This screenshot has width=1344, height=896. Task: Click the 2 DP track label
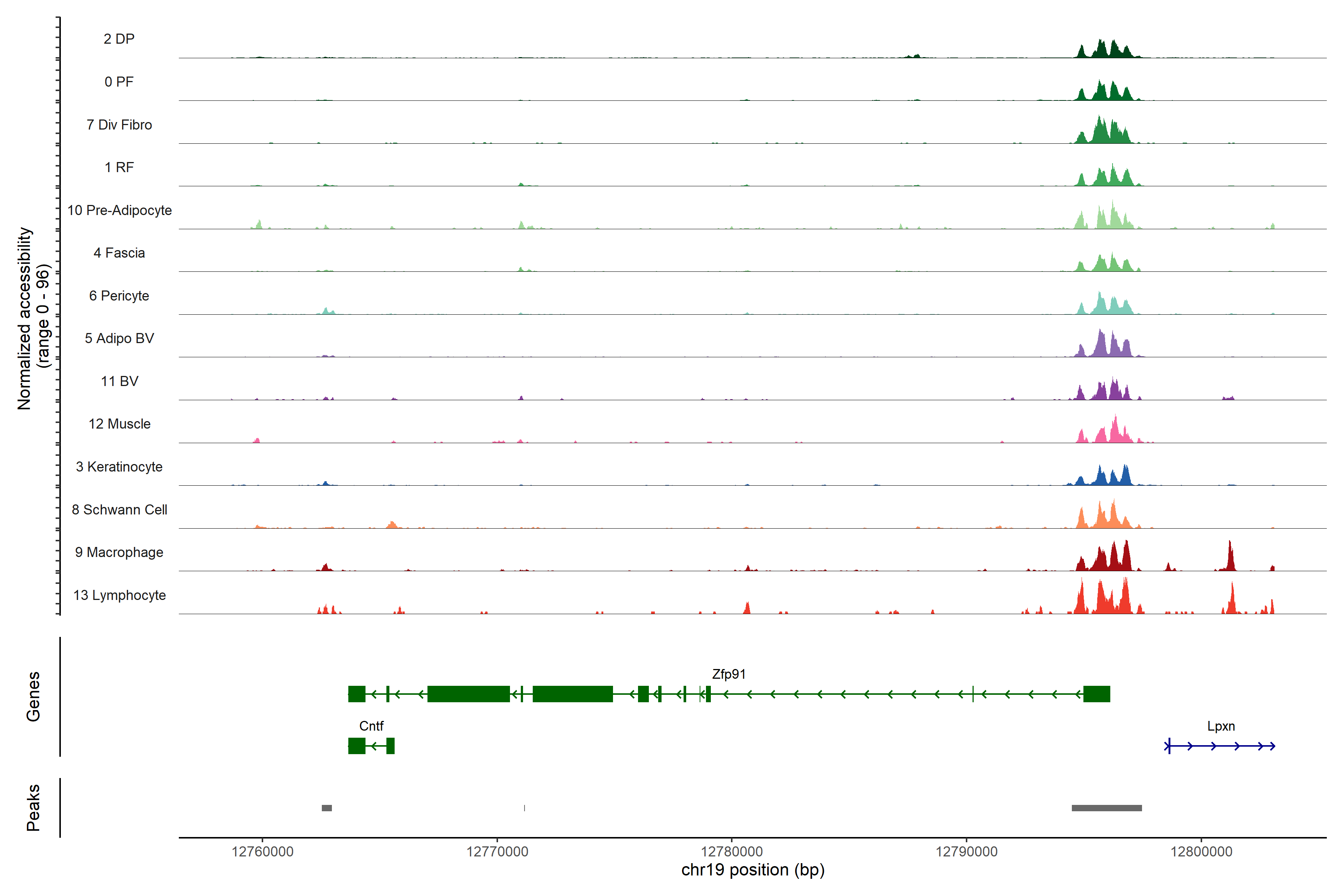(x=119, y=39)
